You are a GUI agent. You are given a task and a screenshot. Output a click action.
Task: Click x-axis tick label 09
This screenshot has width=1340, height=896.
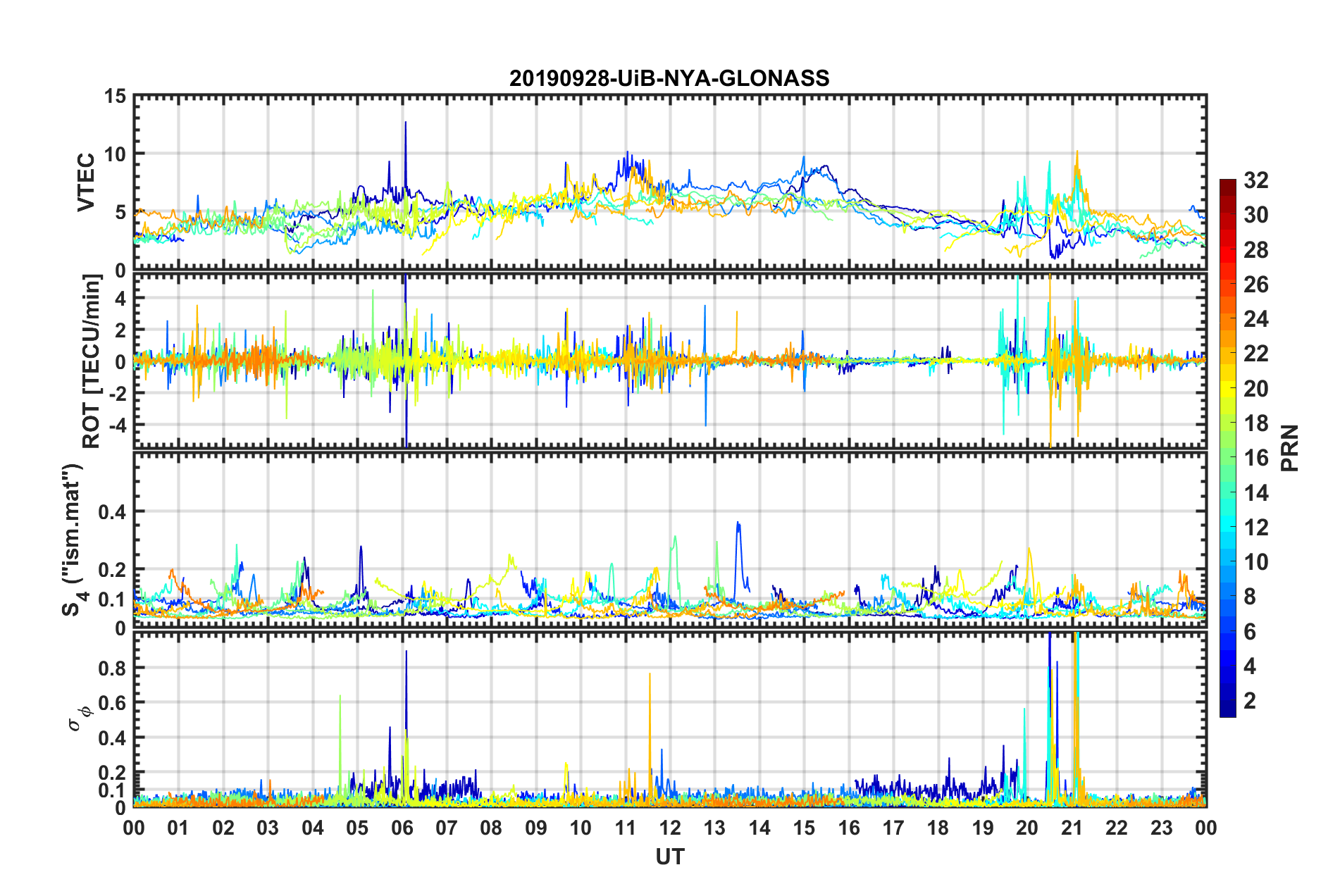[x=536, y=828]
